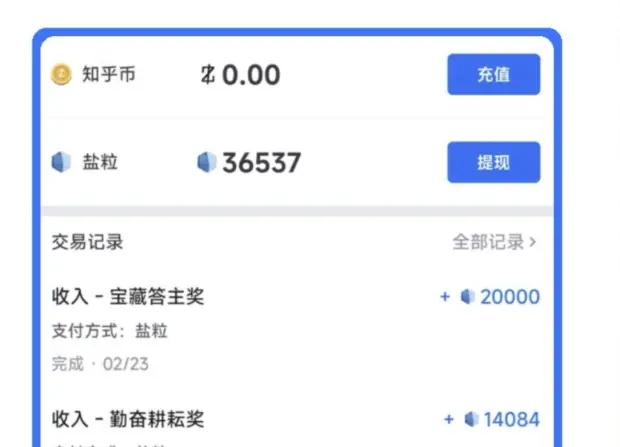Select the 知乎币 label

pyautogui.click(x=108, y=75)
